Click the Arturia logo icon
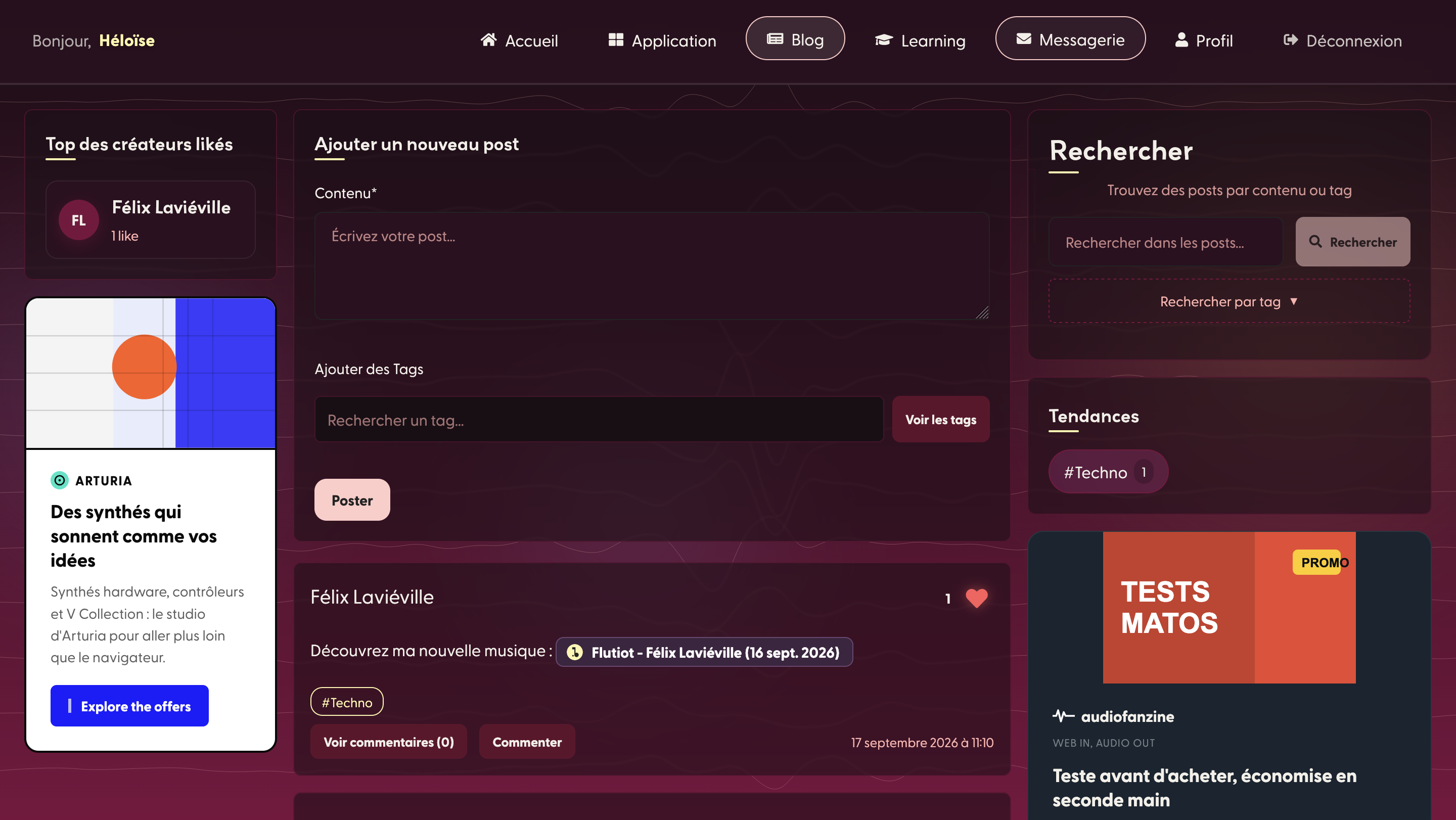The height and width of the screenshot is (820, 1456). tap(59, 480)
